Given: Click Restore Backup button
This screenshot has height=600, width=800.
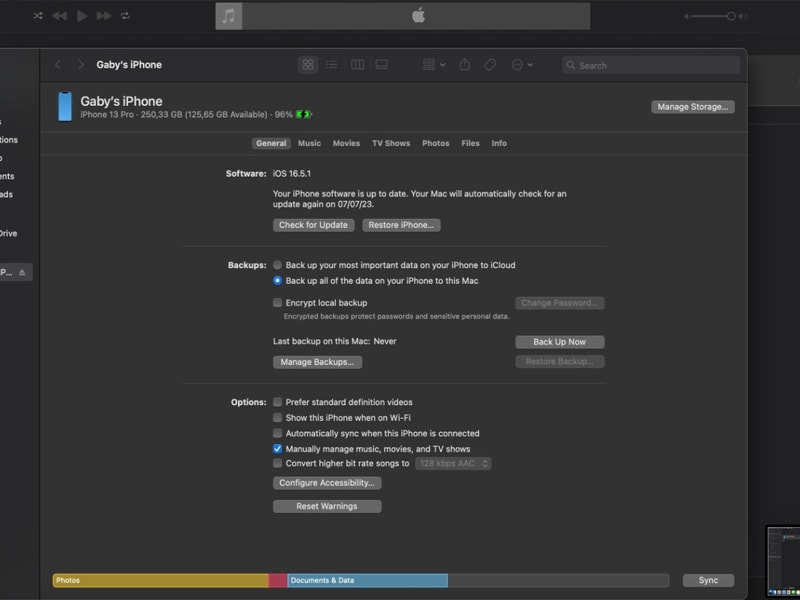Looking at the screenshot, I should (x=560, y=362).
